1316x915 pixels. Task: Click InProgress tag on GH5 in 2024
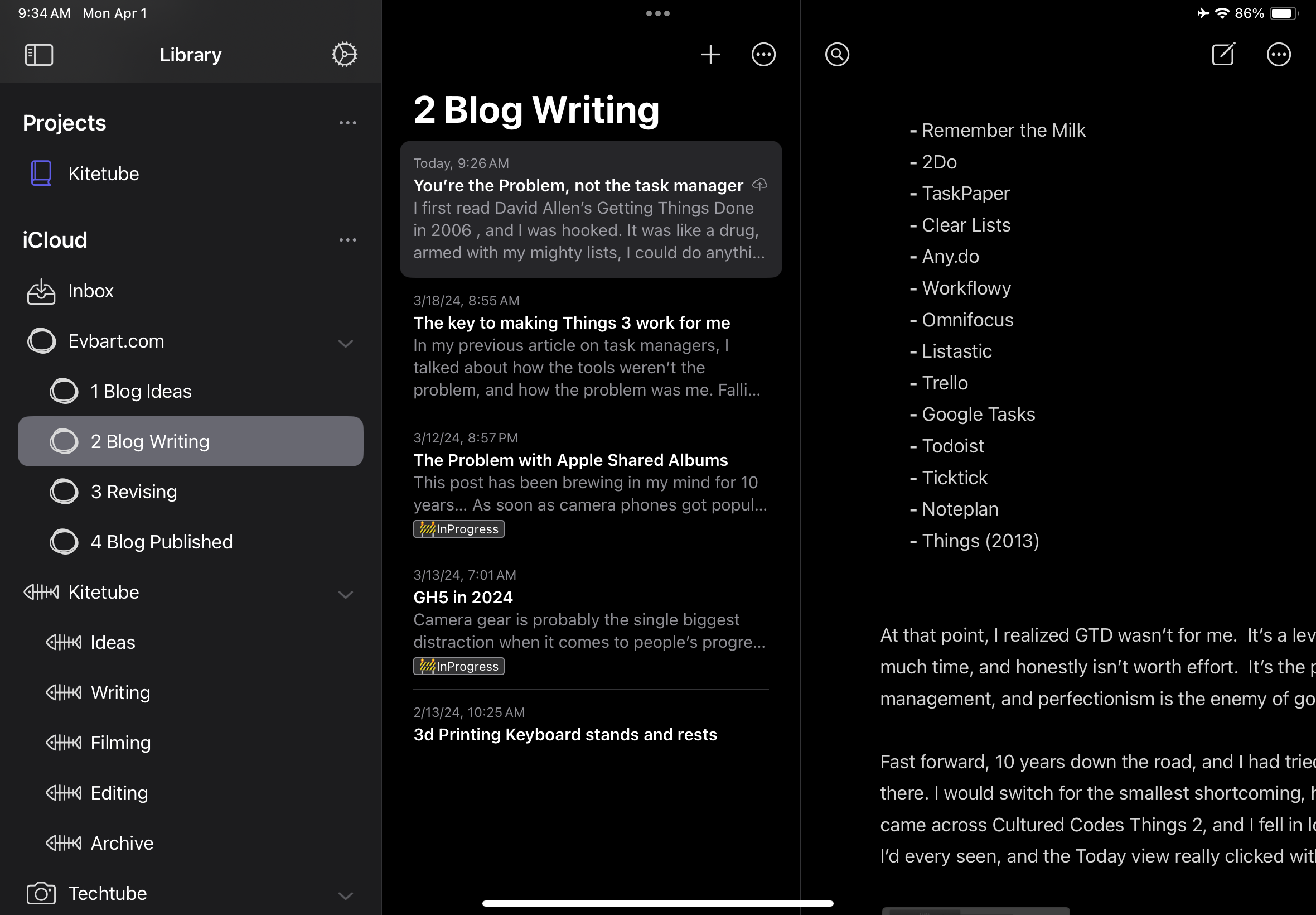[458, 666]
